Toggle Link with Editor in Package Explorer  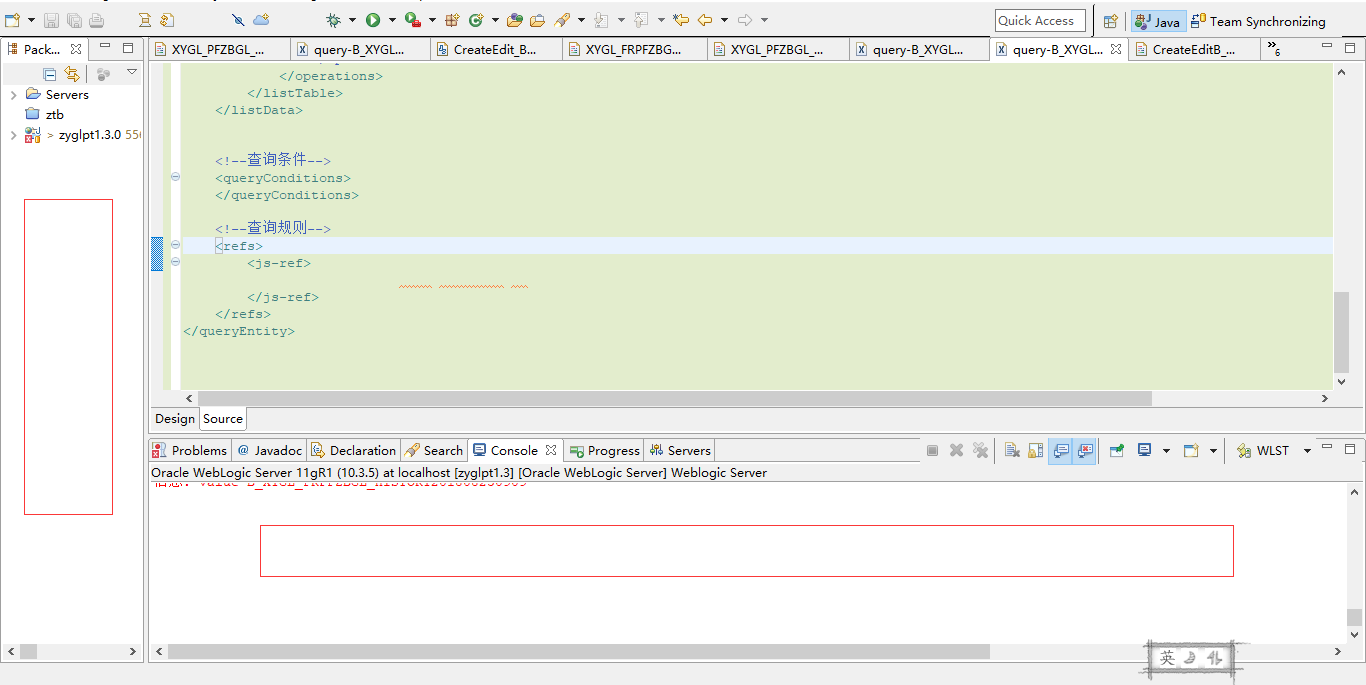(72, 74)
